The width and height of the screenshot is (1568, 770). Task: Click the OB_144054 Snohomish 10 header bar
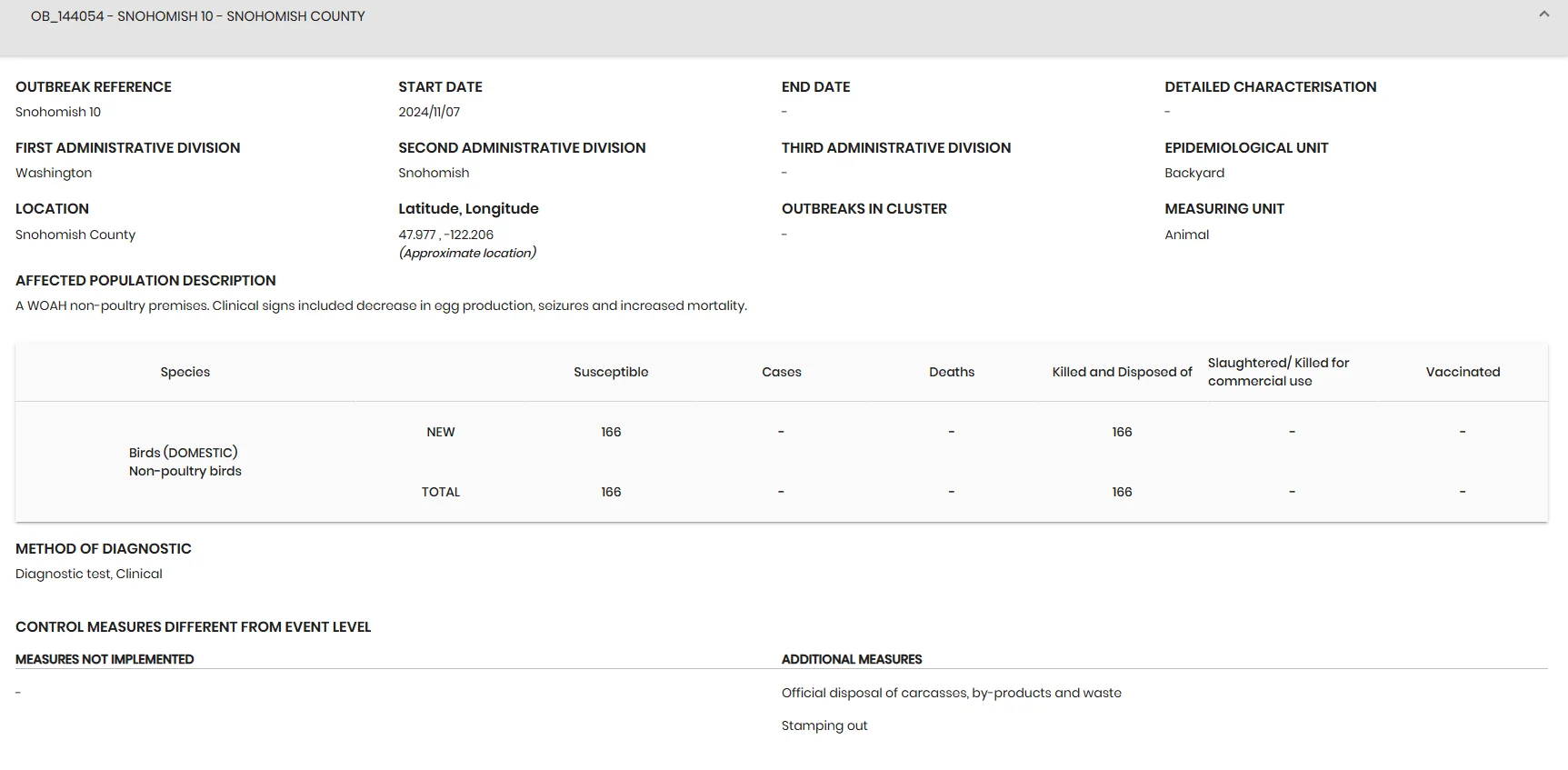pos(784,27)
